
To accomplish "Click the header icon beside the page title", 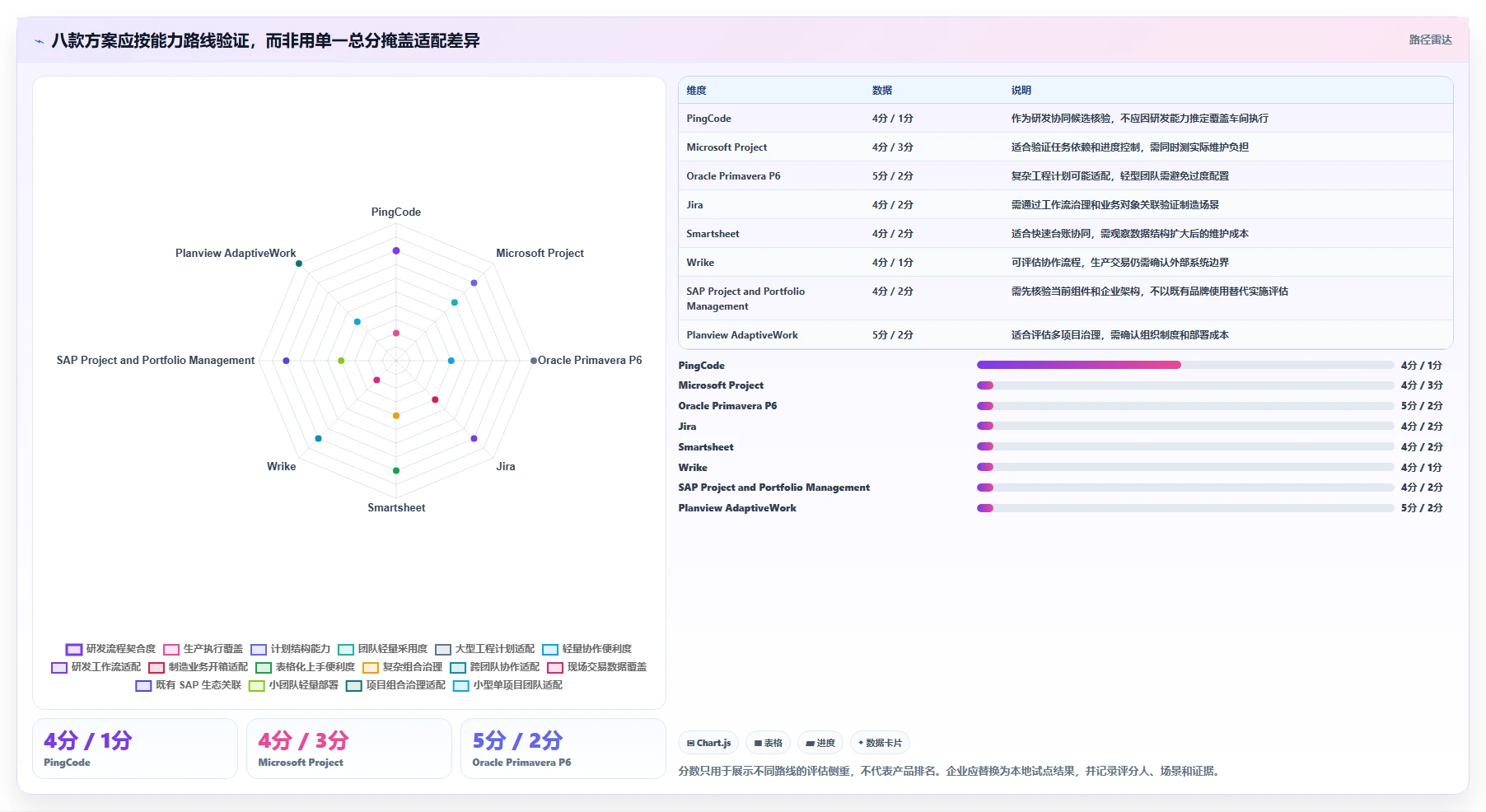I will pyautogui.click(x=39, y=41).
